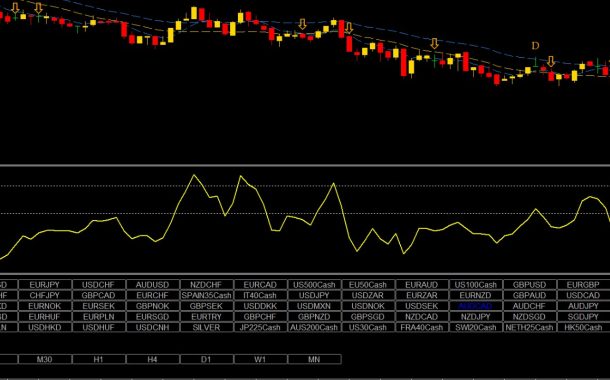Select the highlighted AUDCAD symbol button
Screen dimensions: 610x380
[x=476, y=306]
